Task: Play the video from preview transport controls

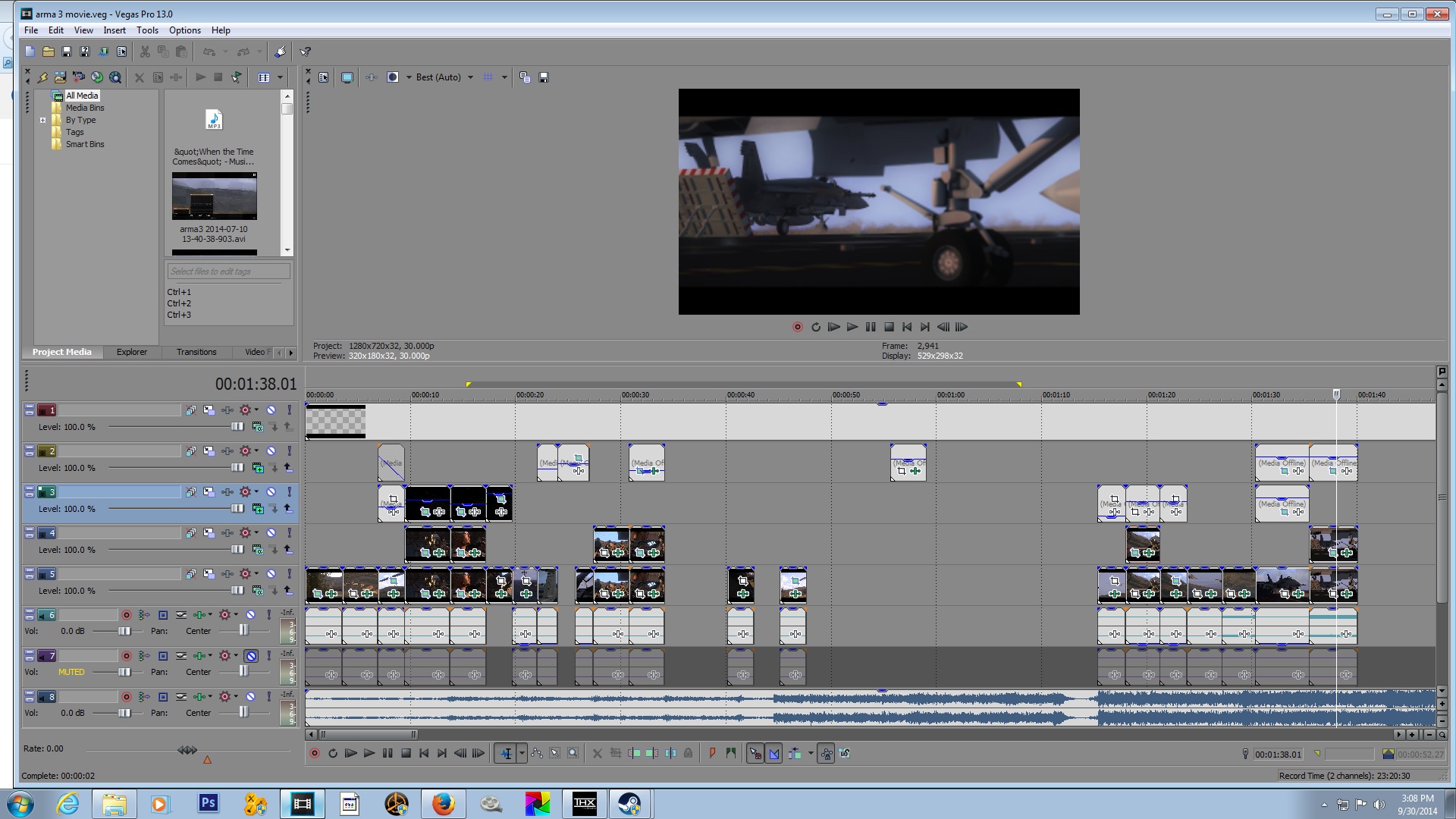Action: 852,327
